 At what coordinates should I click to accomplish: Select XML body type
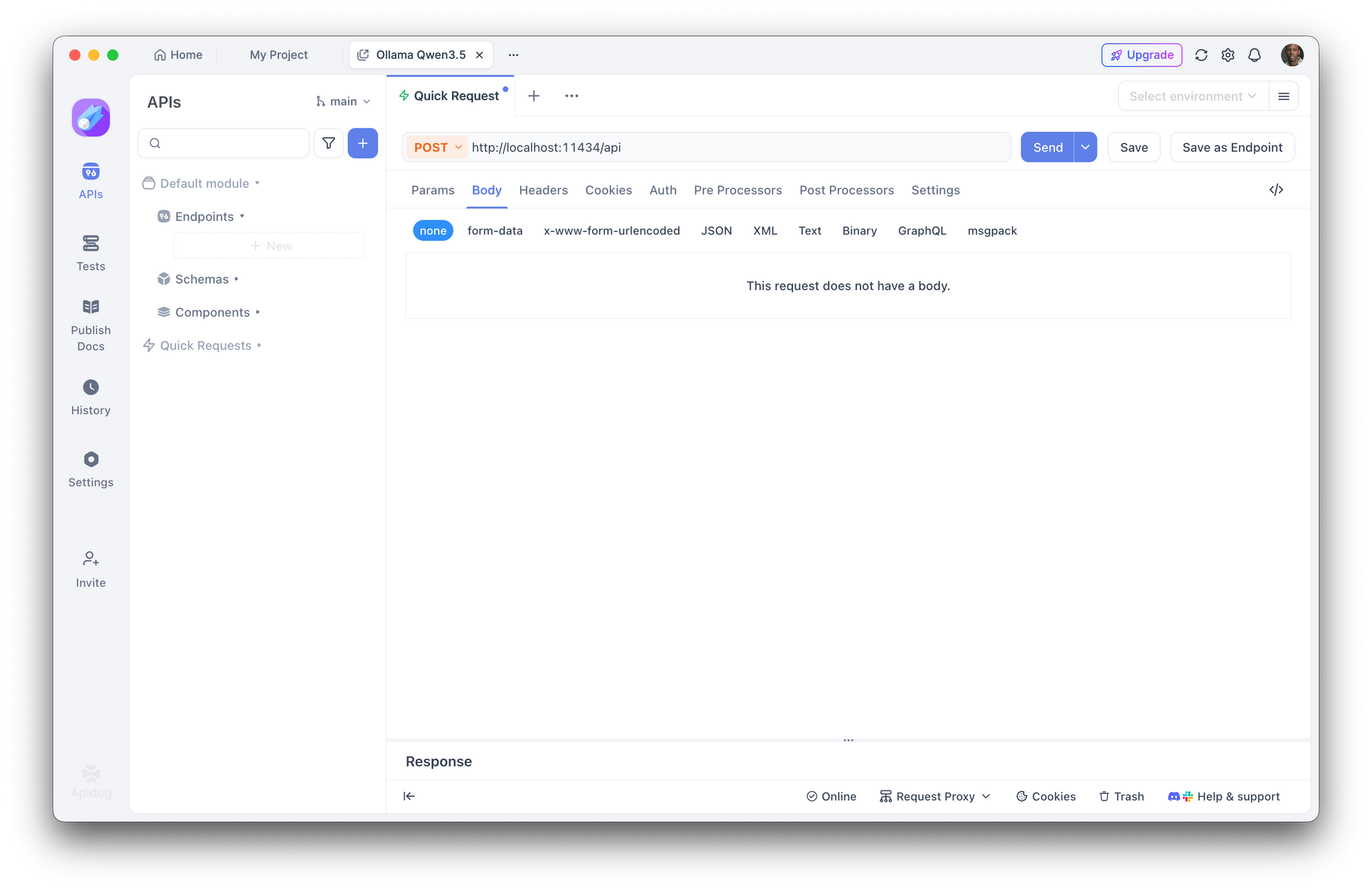tap(765, 231)
